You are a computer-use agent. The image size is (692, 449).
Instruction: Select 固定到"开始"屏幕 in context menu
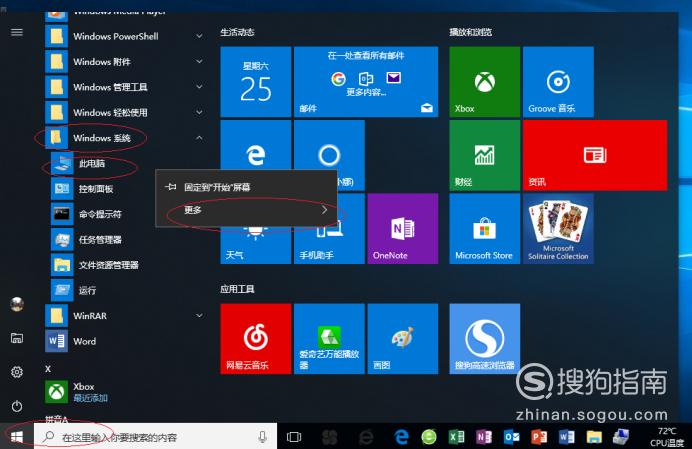pyautogui.click(x=246, y=187)
